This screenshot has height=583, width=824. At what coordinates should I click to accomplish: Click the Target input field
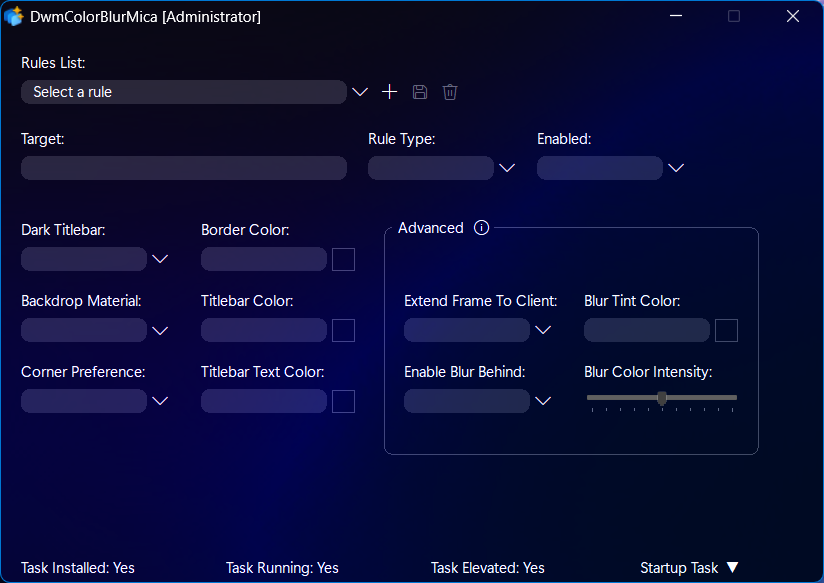click(x=184, y=168)
